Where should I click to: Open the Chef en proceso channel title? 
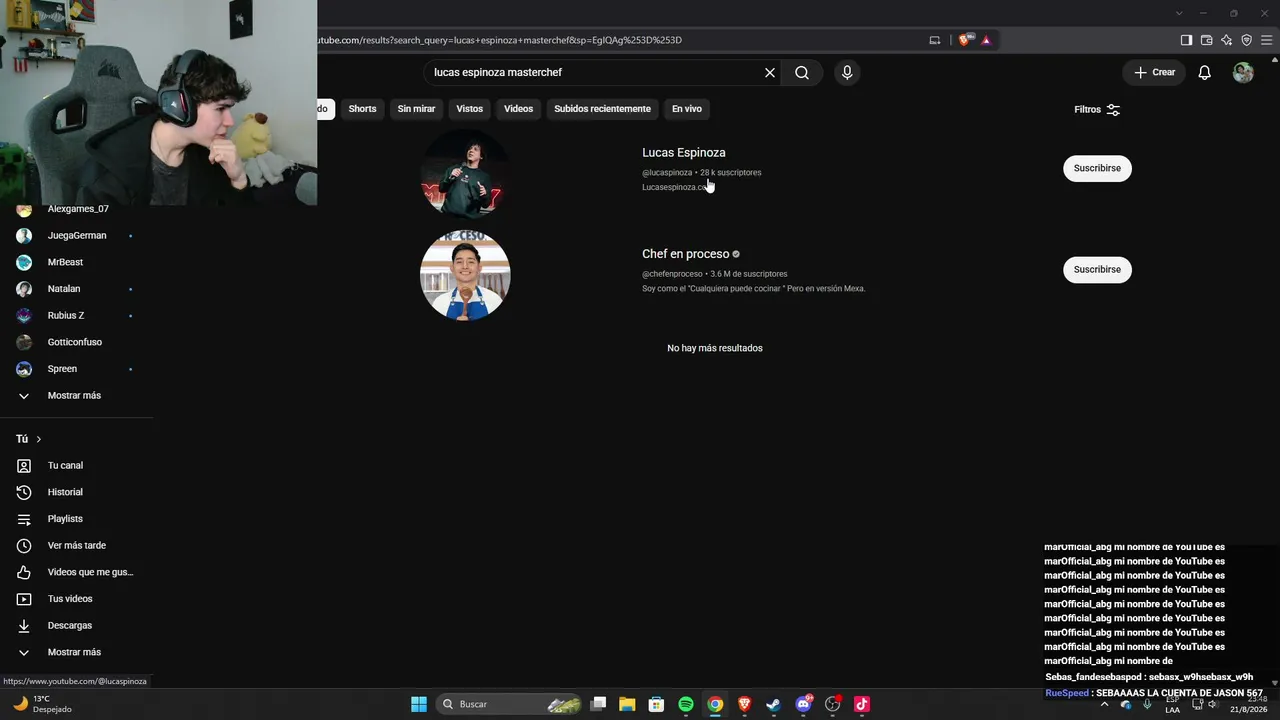(686, 254)
